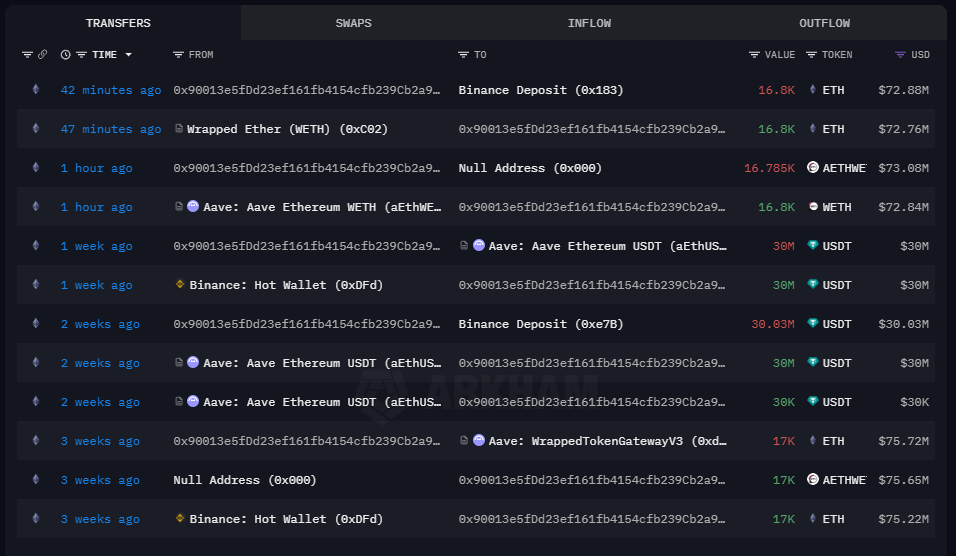Click Aave USDT sender in 2 weeks $30M row
956x556 pixels.
(x=322, y=363)
